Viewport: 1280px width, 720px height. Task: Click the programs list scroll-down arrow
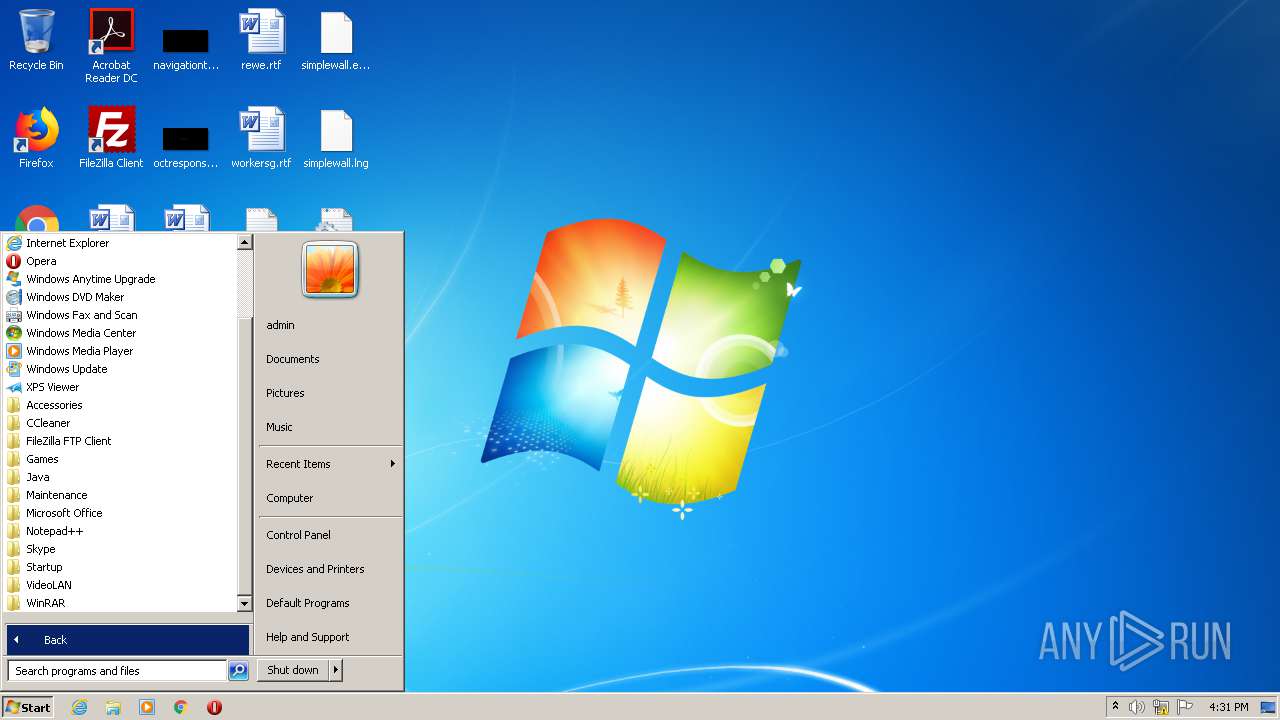(244, 604)
